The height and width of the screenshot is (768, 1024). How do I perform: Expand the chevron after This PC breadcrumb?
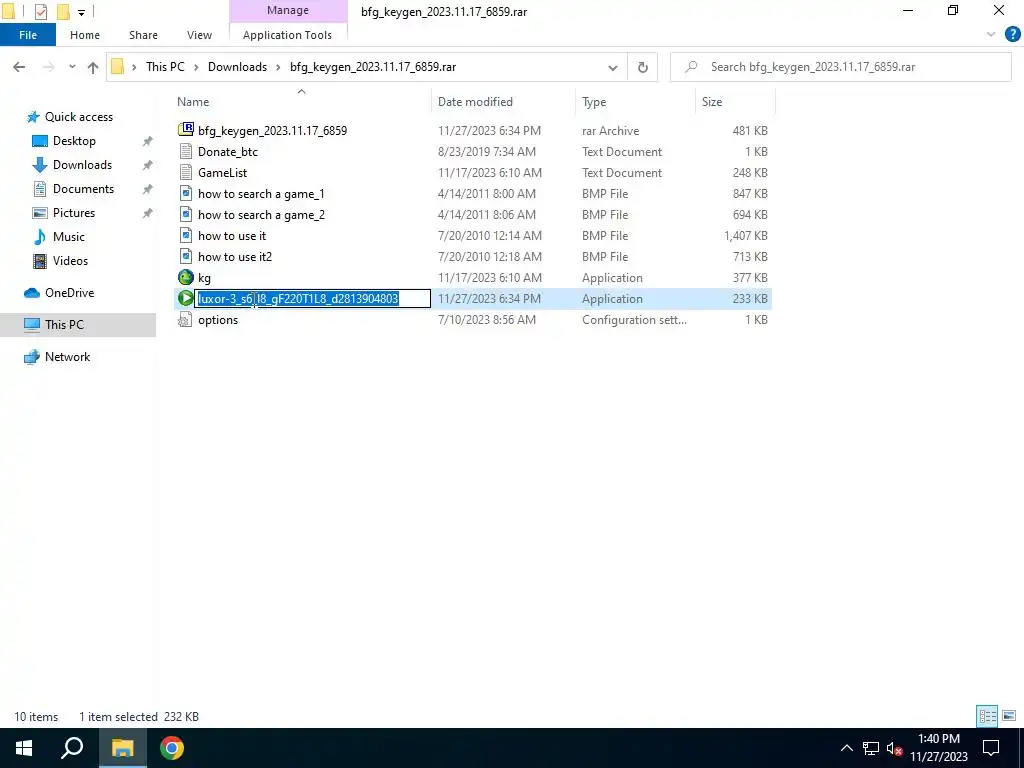[x=196, y=67]
